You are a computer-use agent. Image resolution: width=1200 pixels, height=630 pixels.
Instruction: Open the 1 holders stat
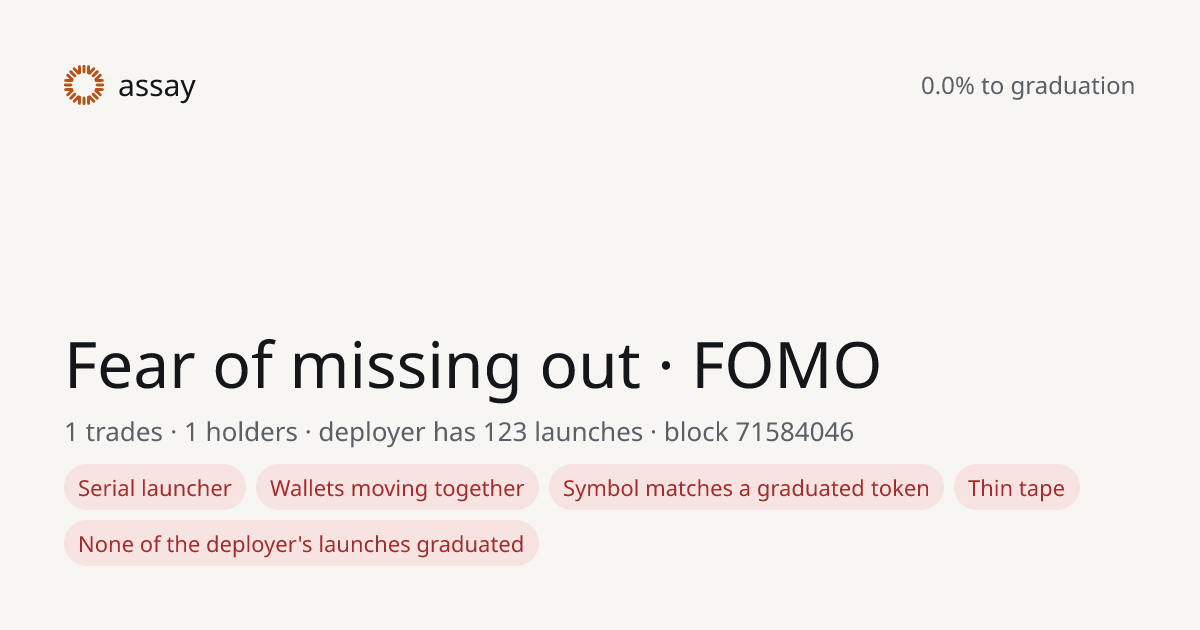241,432
